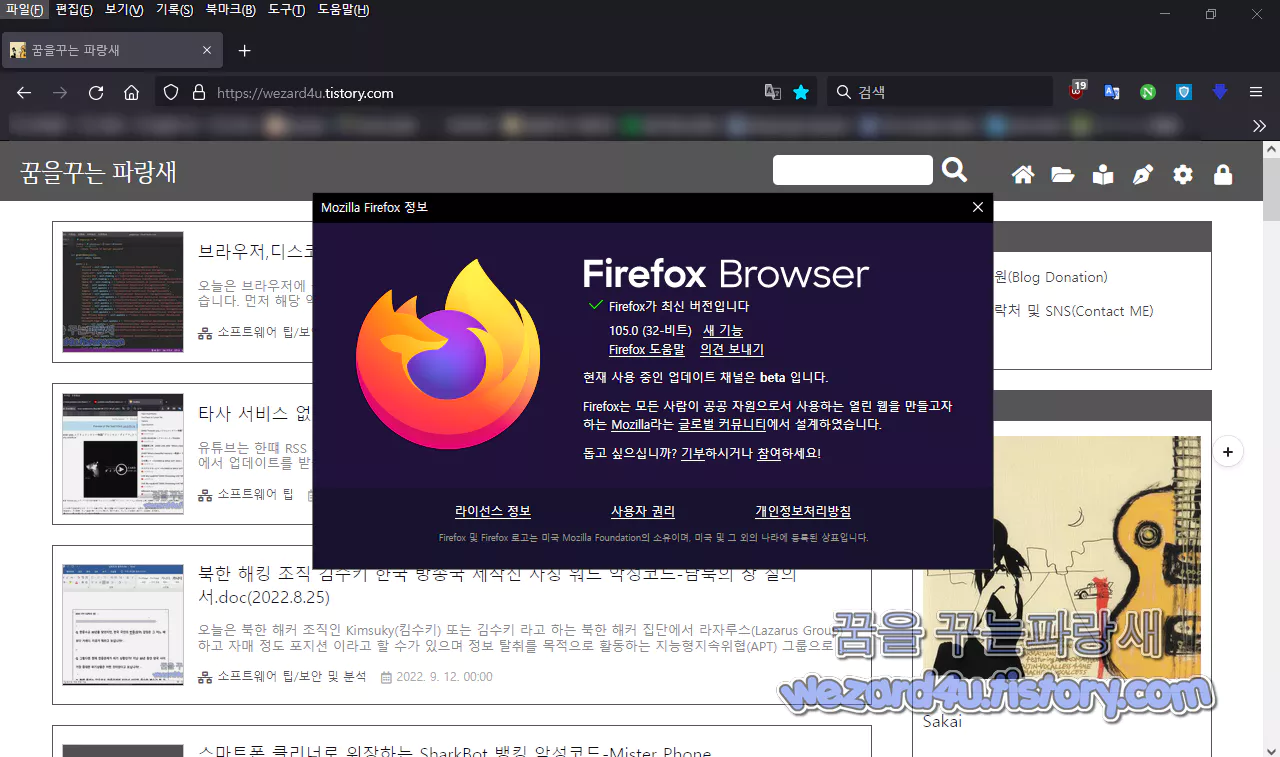The image size is (1280, 757).
Task: Go to blog home via house icon
Action: pyautogui.click(x=1023, y=175)
